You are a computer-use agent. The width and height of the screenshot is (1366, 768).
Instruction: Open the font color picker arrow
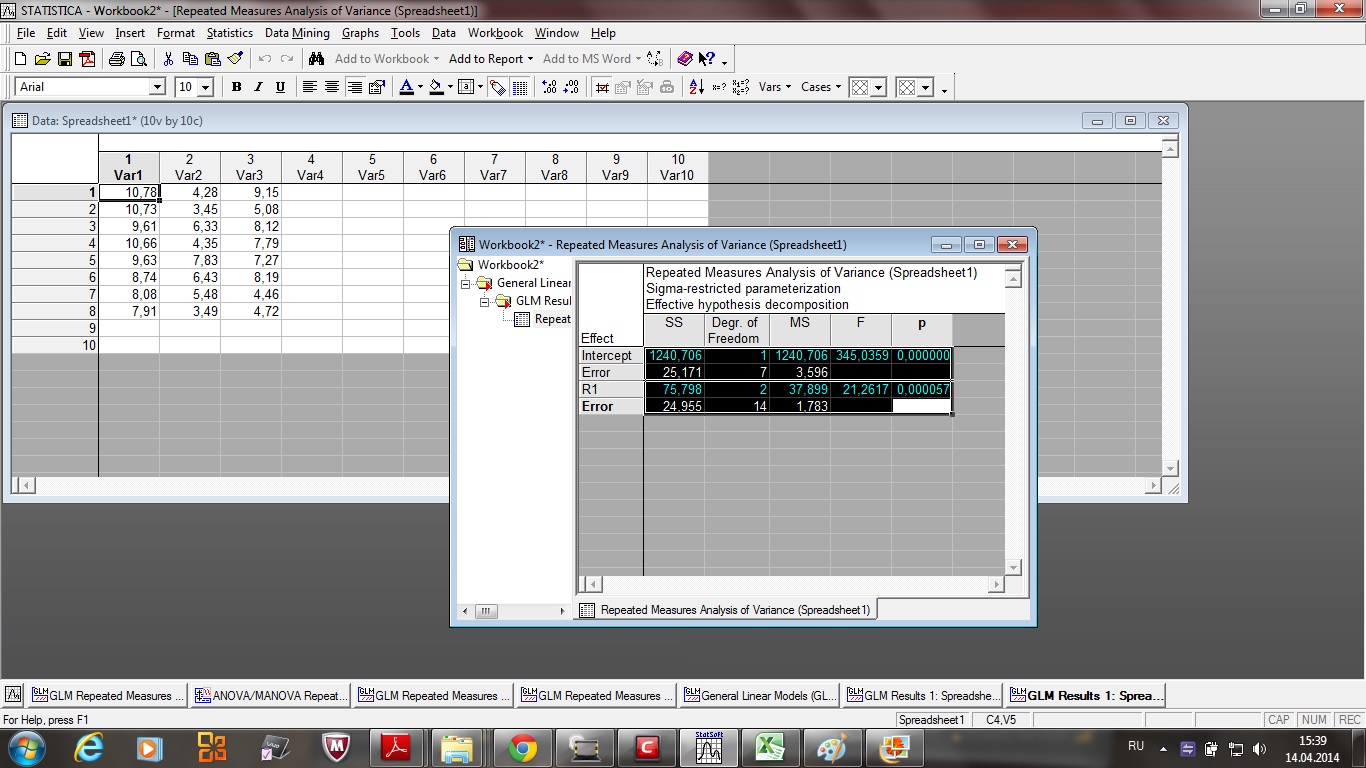coord(420,87)
